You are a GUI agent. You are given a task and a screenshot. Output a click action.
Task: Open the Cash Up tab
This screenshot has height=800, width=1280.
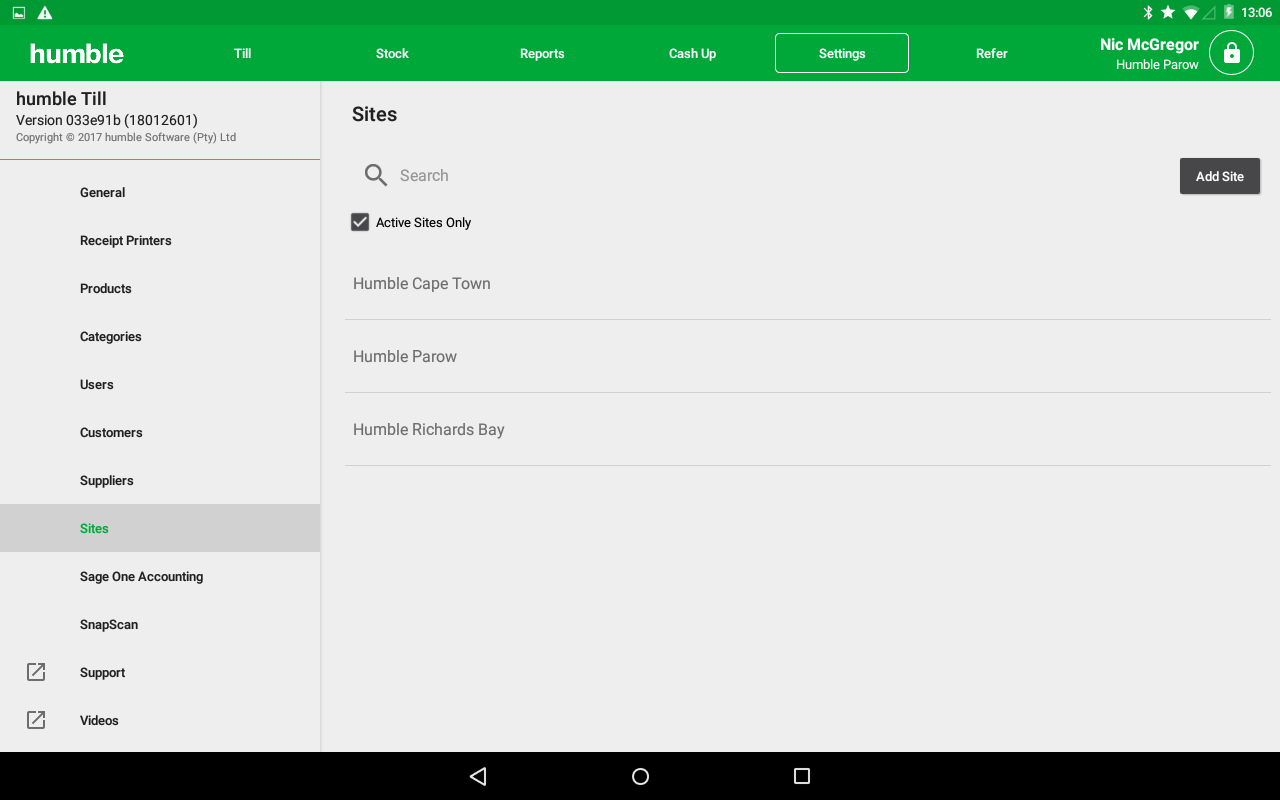tap(692, 53)
